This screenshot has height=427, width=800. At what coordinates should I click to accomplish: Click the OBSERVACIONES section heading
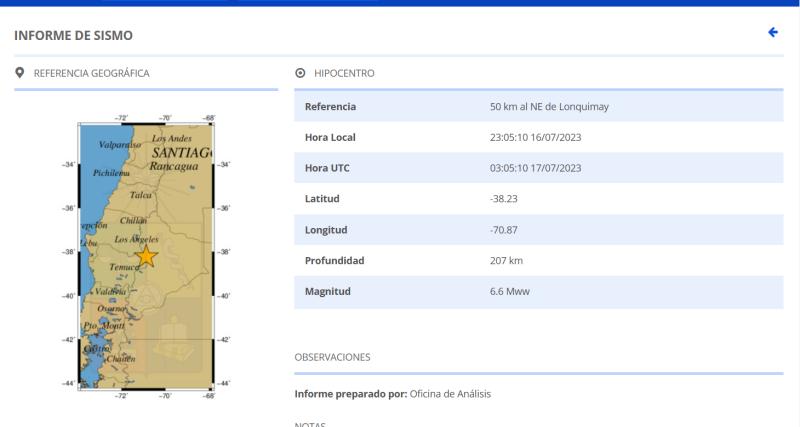[x=332, y=357]
